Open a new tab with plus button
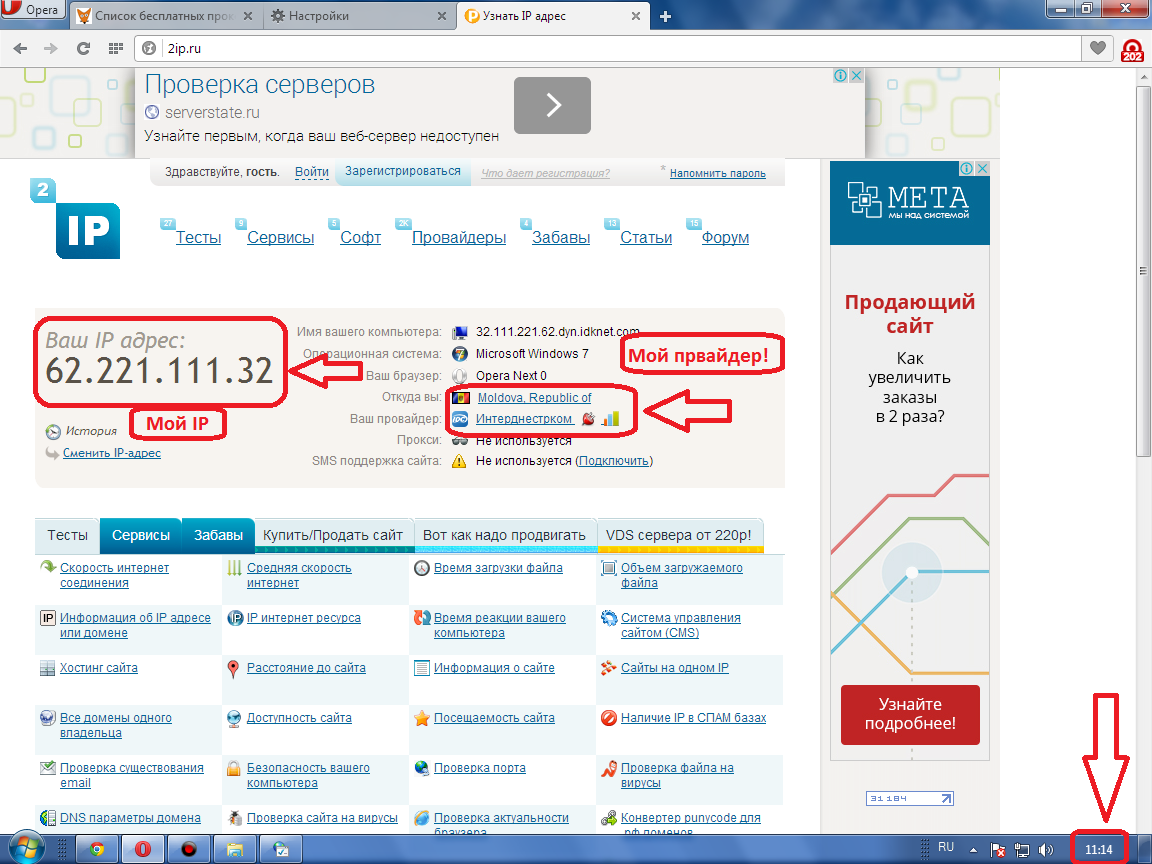Screen dimensions: 1152x864 pos(665,16)
